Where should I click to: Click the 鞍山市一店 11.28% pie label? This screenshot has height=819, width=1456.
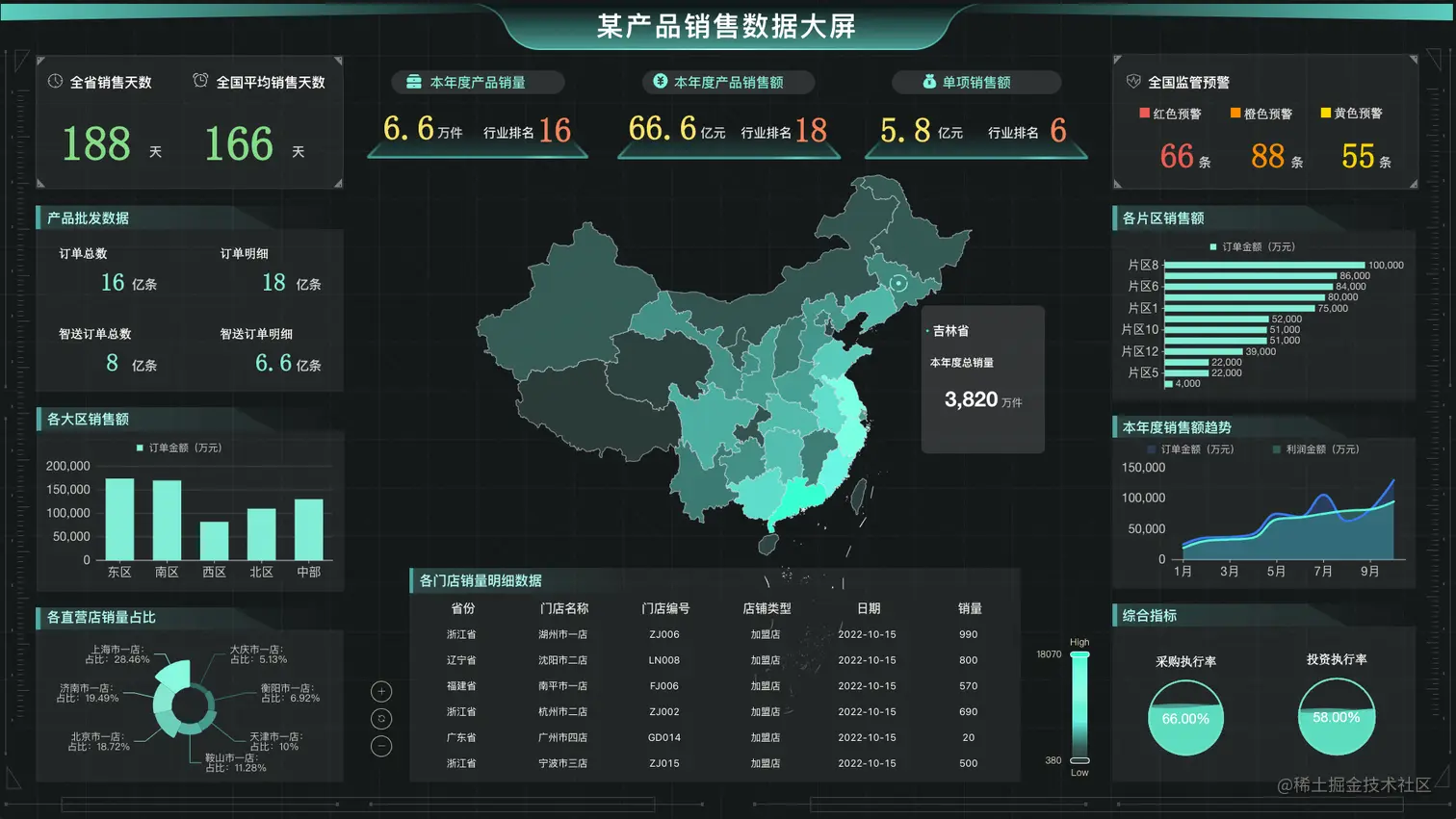point(236,762)
